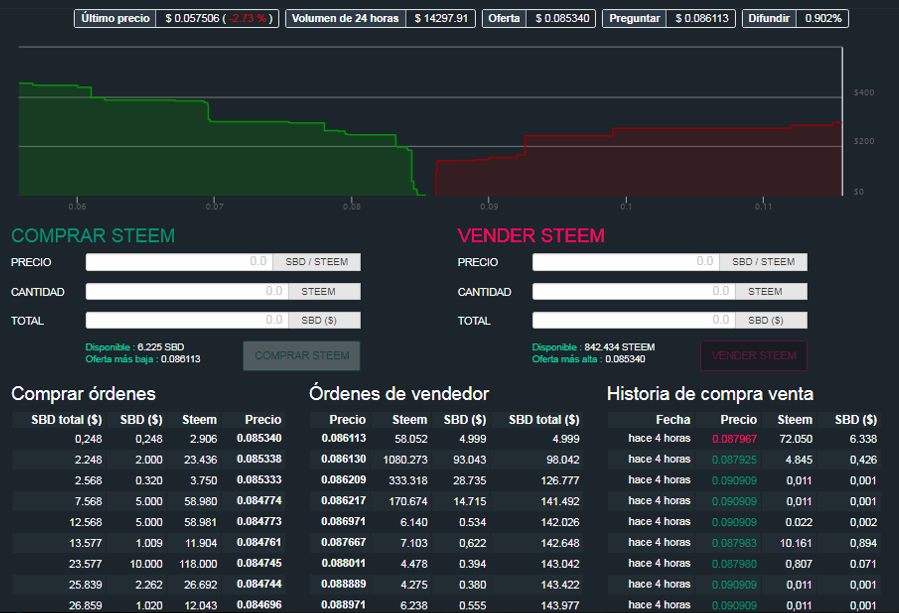Select sell order at price 0.088011
This screenshot has height=613, width=899.
pos(446,564)
